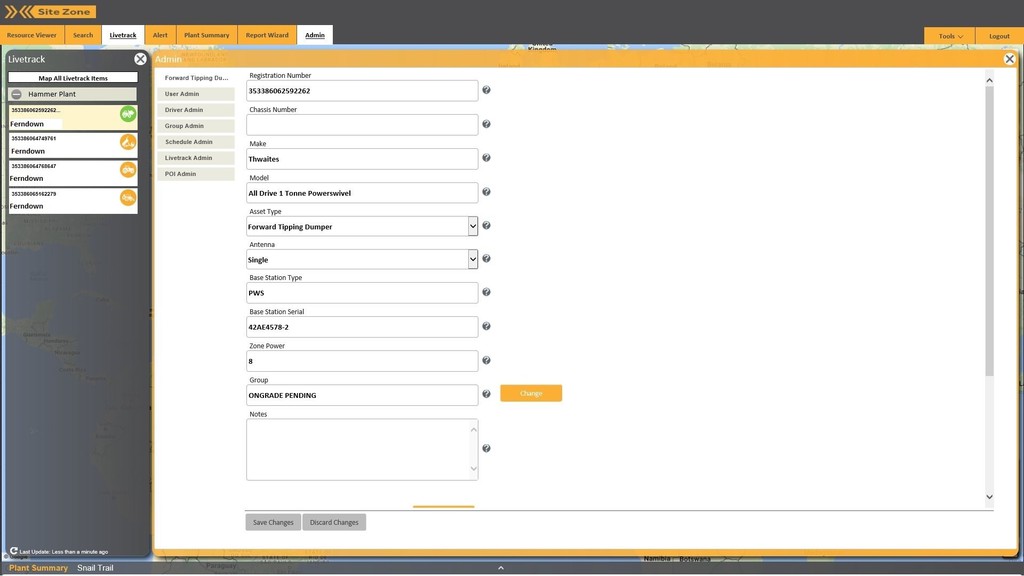This screenshot has height=576, width=1024.
Task: Show help for Notes field
Action: tap(486, 448)
